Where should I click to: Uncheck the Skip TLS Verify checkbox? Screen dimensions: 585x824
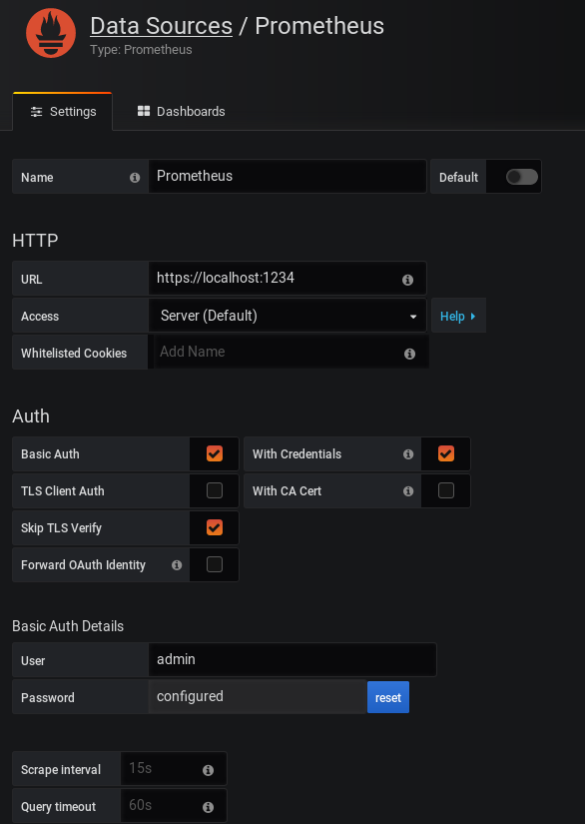click(214, 527)
